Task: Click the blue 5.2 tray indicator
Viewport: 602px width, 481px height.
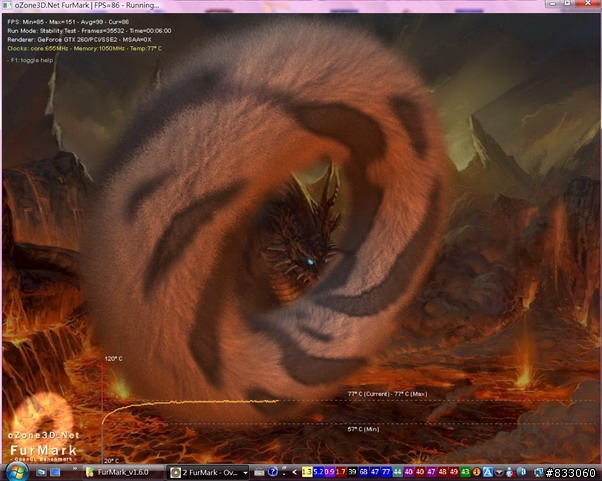Action: (x=318, y=472)
